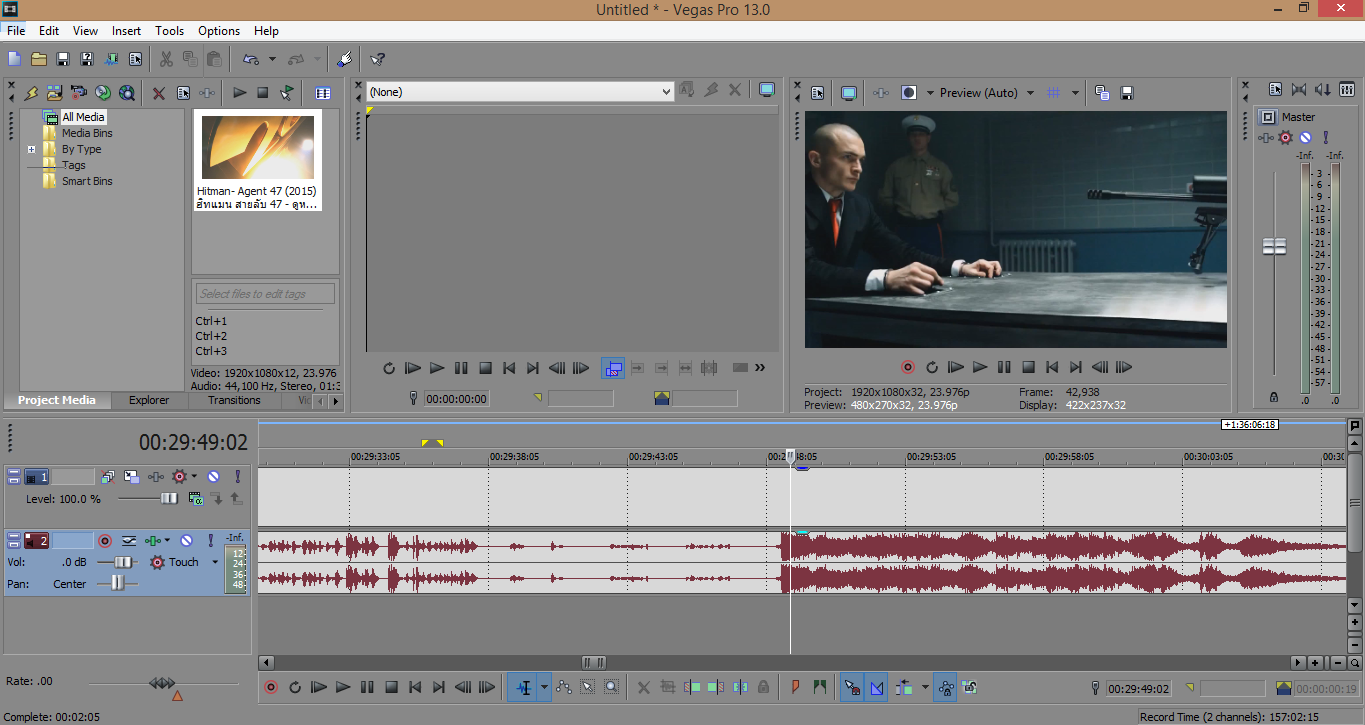Pause playback under the video preview
Viewport: 1365px width, 725px height.
click(1004, 367)
